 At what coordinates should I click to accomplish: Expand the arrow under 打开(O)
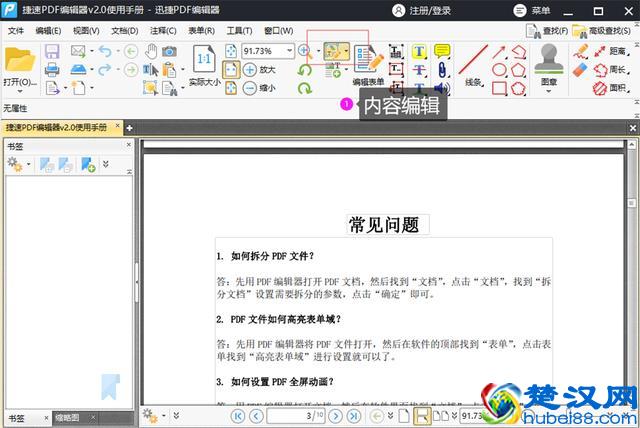20,91
